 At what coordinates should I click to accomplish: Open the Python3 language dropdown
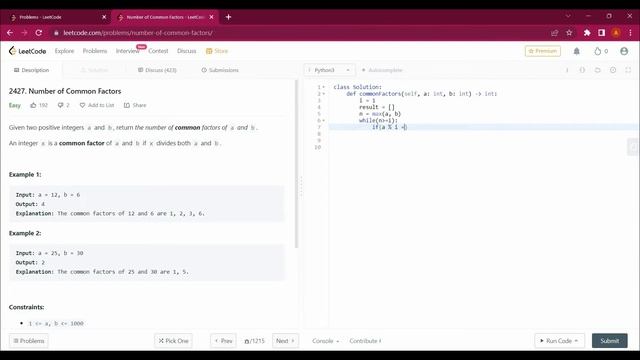coord(329,70)
